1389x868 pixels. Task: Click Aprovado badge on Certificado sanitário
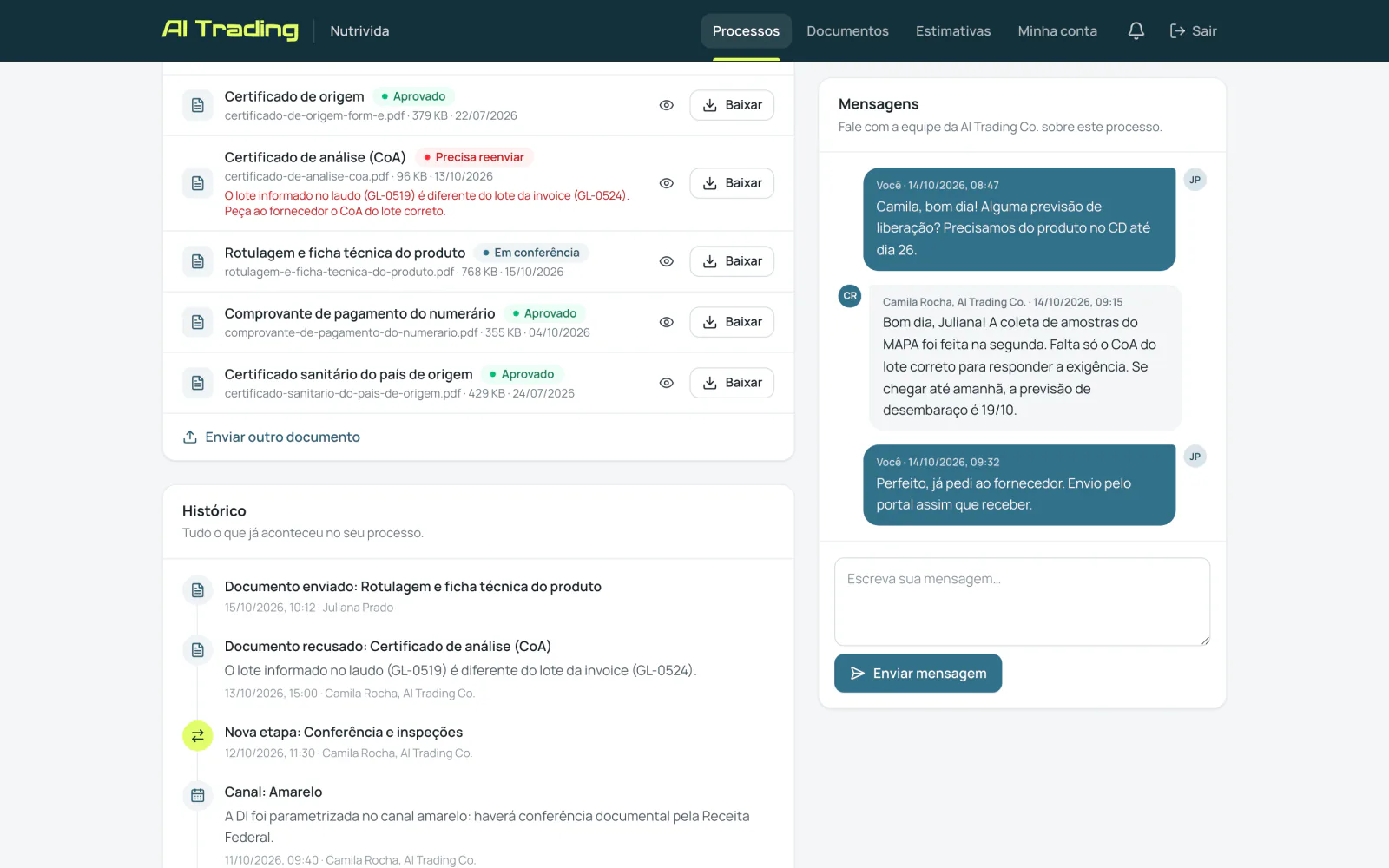coord(522,374)
